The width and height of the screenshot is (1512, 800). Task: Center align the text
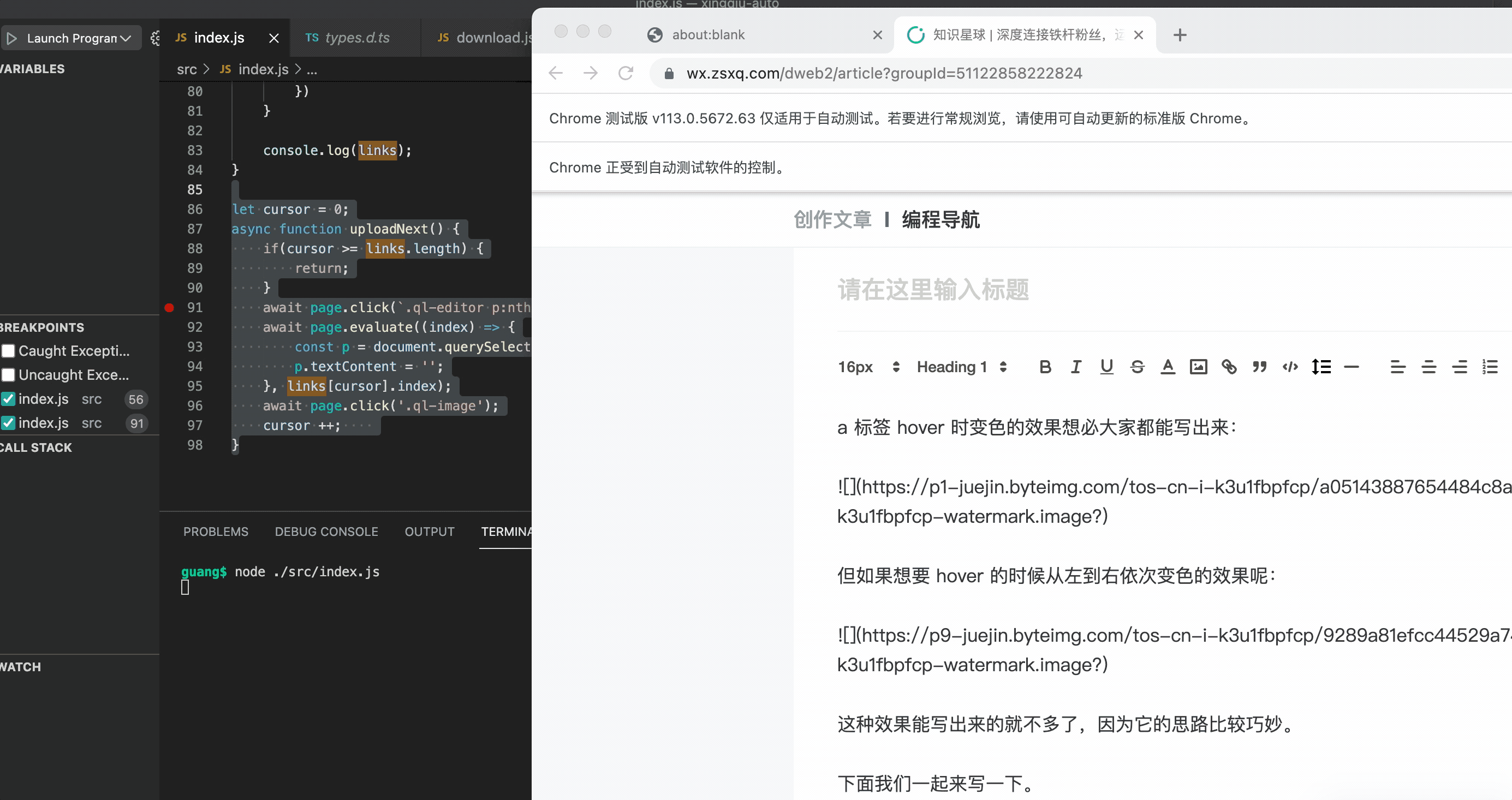coord(1428,367)
